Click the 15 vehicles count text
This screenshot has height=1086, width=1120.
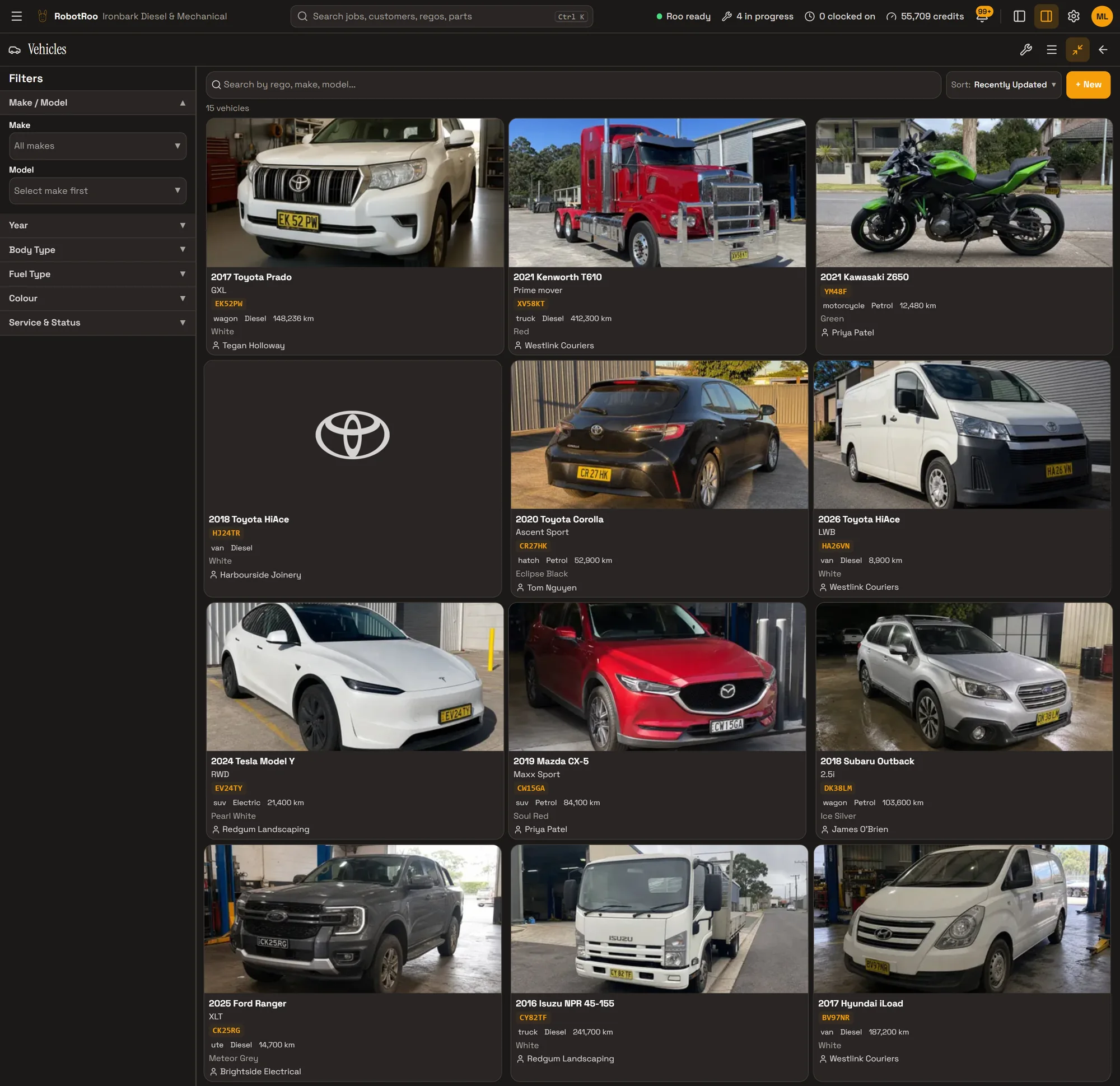point(227,108)
